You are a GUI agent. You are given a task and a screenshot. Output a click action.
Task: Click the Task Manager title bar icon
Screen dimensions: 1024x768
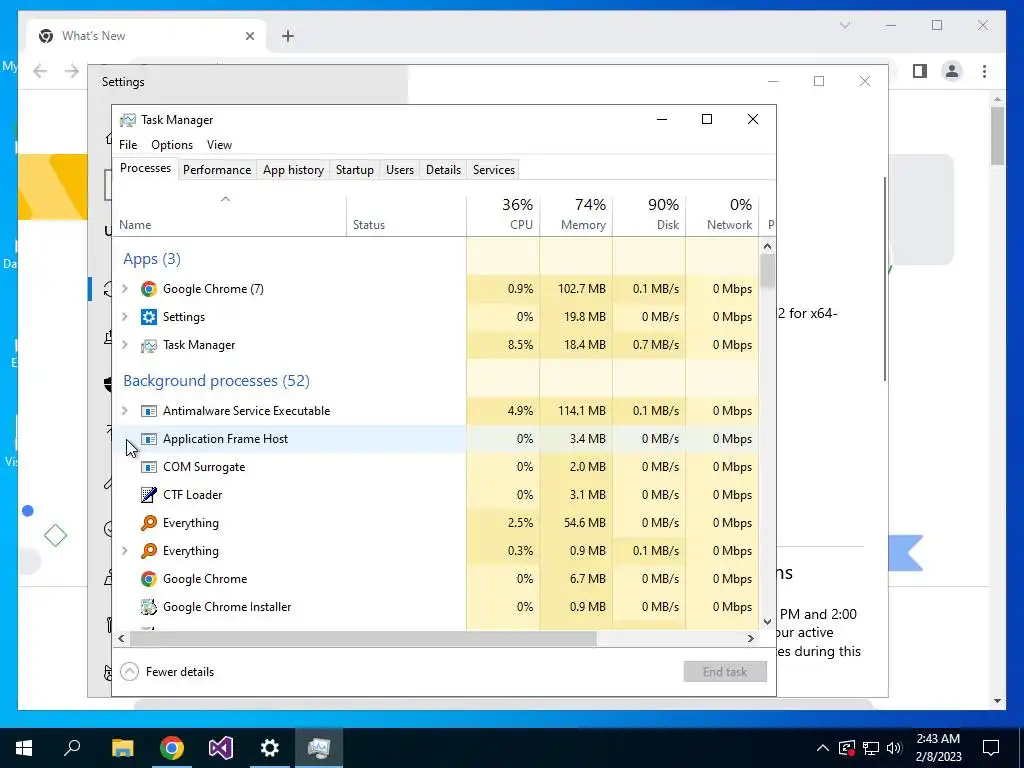pos(128,120)
